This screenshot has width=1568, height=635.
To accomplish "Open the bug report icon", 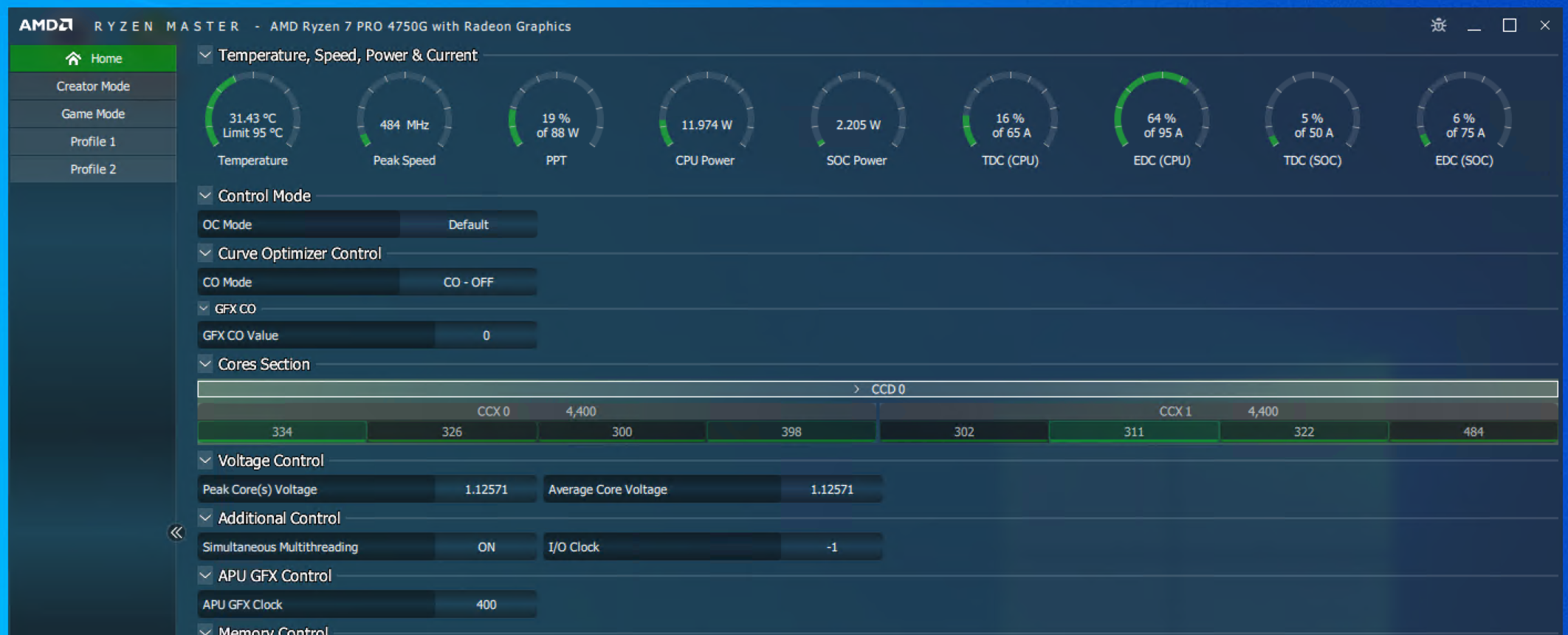I will click(1438, 26).
